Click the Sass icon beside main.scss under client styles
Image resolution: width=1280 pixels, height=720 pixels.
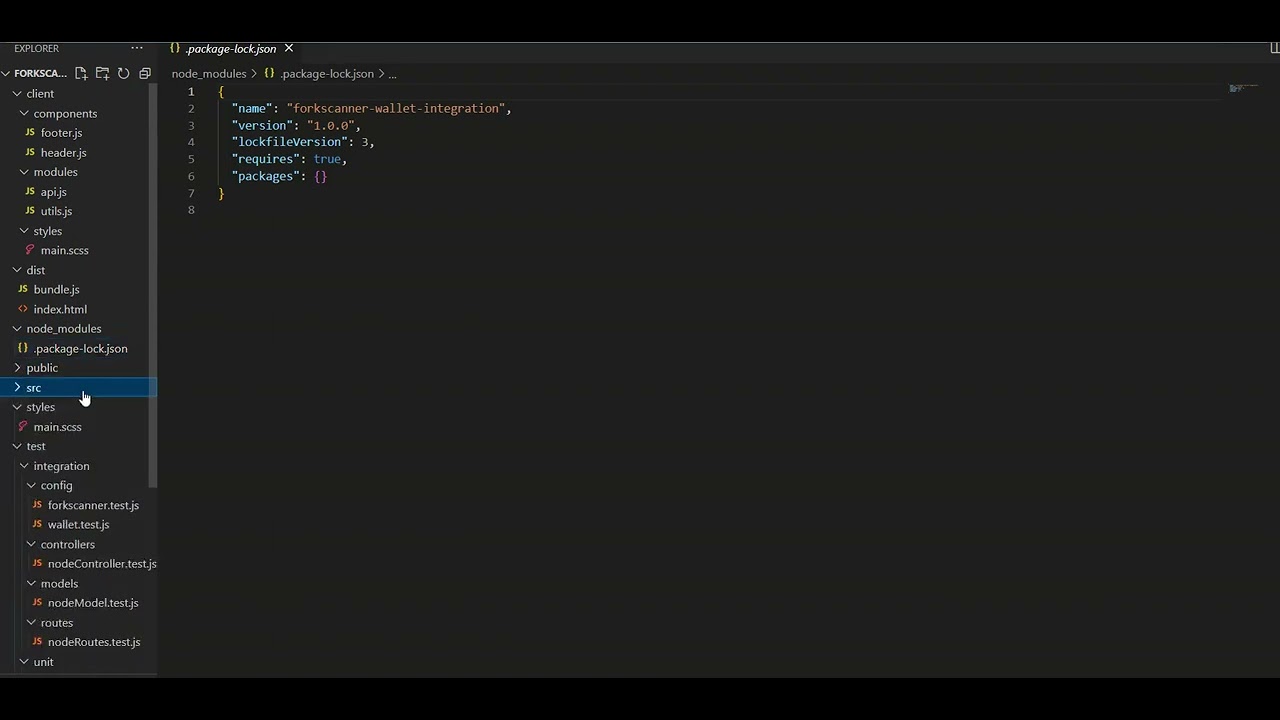point(30,250)
